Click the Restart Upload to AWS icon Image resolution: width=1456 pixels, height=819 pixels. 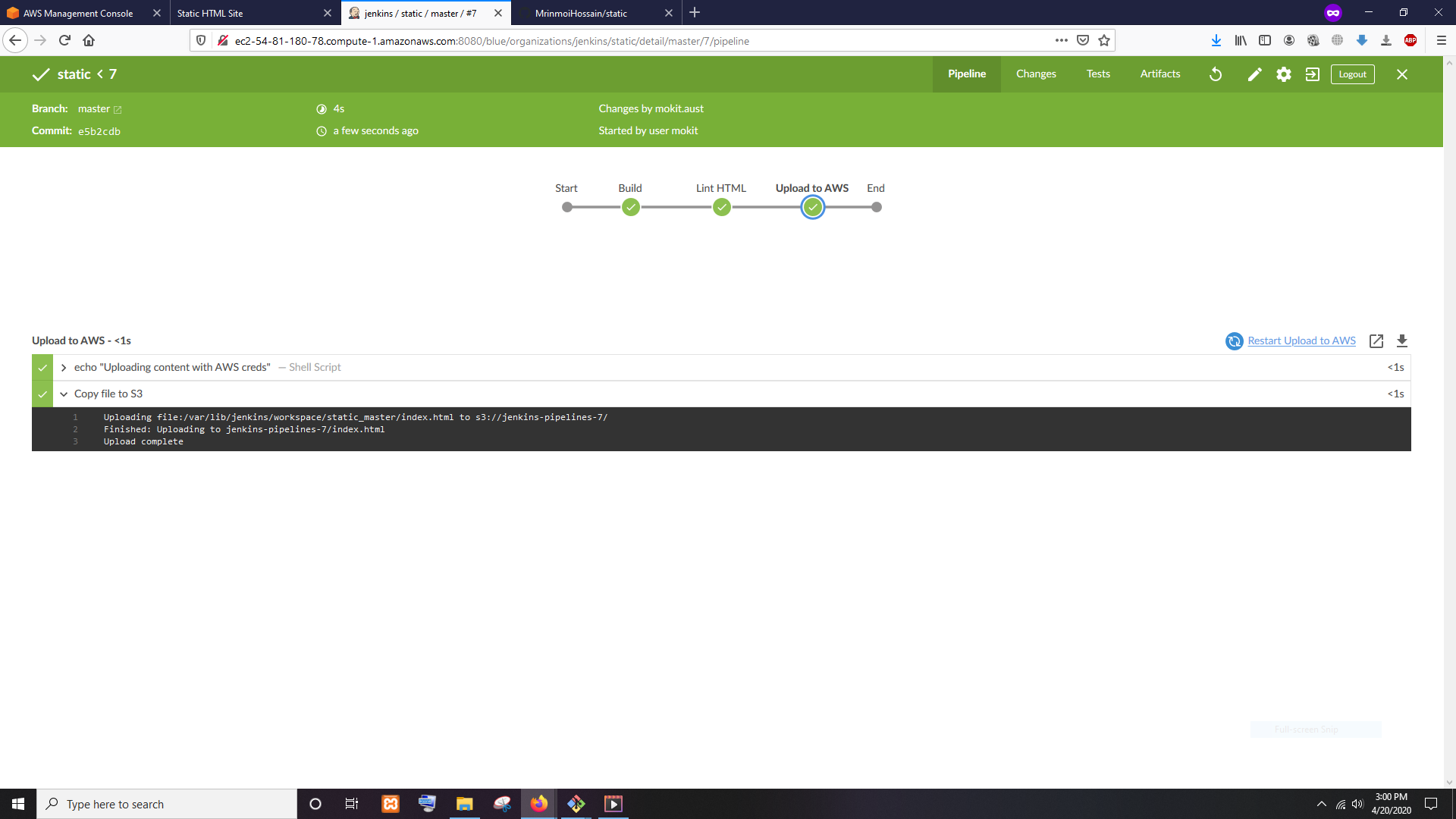coord(1234,341)
